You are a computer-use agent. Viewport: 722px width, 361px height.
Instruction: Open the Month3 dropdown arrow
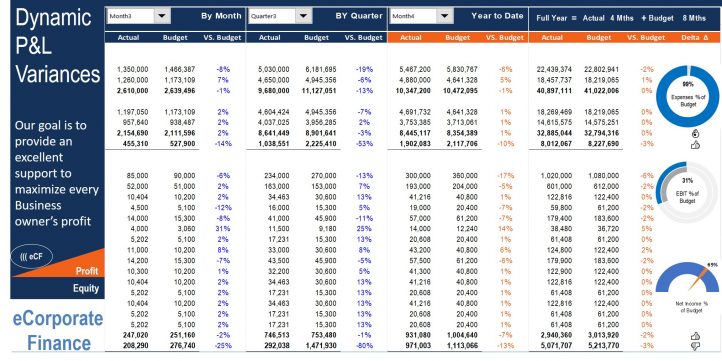pyautogui.click(x=162, y=16)
